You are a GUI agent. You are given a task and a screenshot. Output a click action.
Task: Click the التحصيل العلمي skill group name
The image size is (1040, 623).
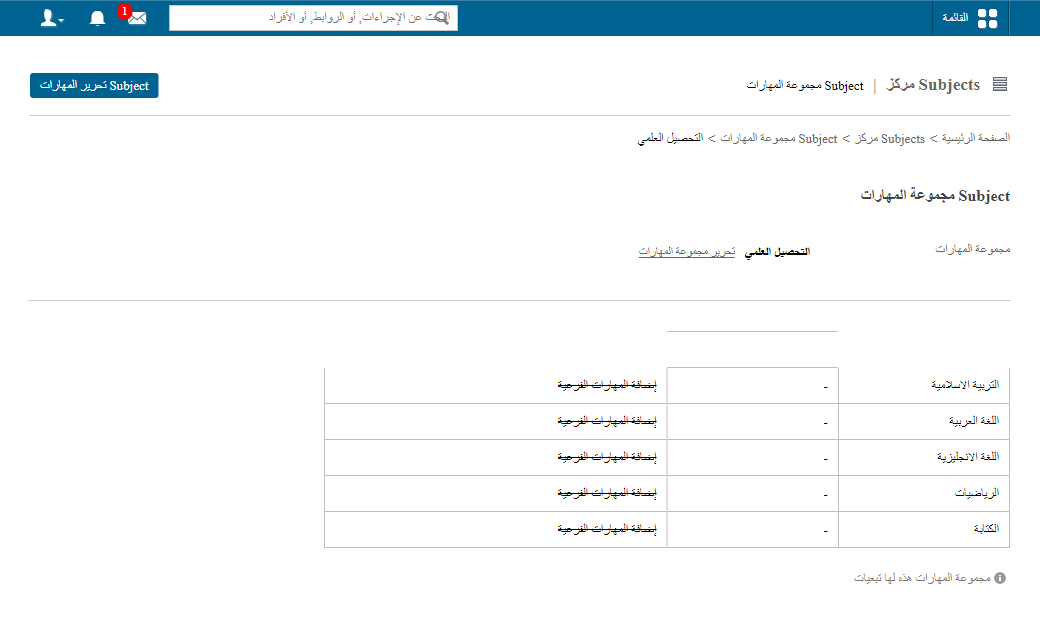(x=777, y=251)
